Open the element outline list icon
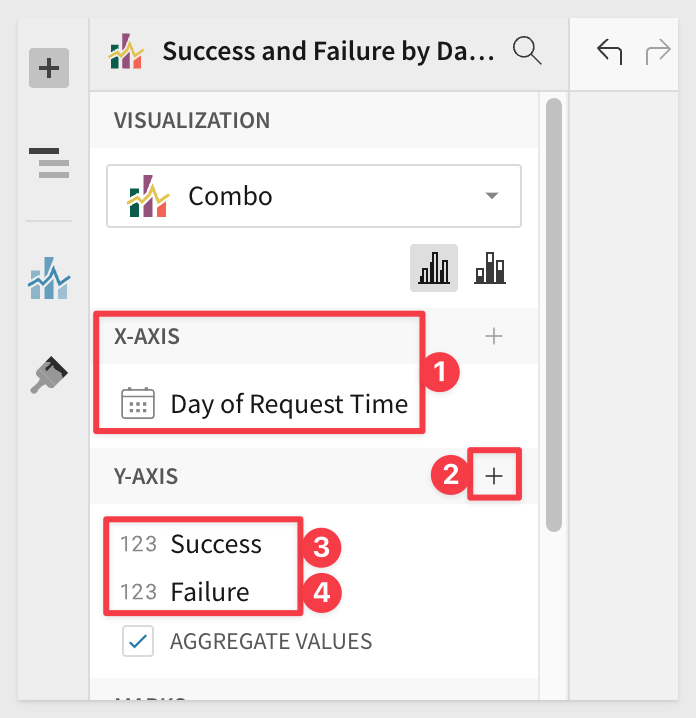This screenshot has height=718, width=696. 49,163
